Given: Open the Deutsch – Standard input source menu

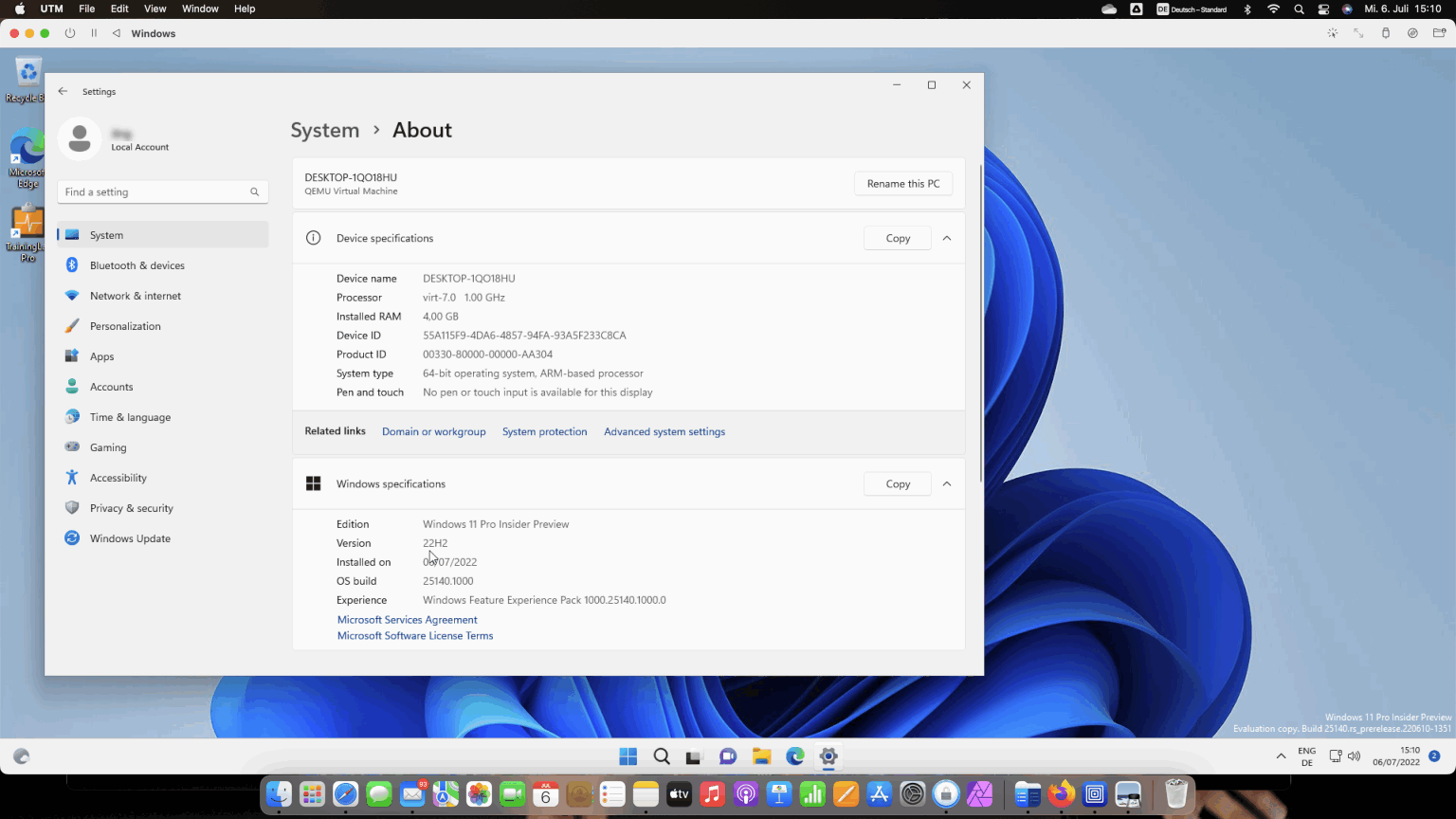Looking at the screenshot, I should pos(1192,9).
